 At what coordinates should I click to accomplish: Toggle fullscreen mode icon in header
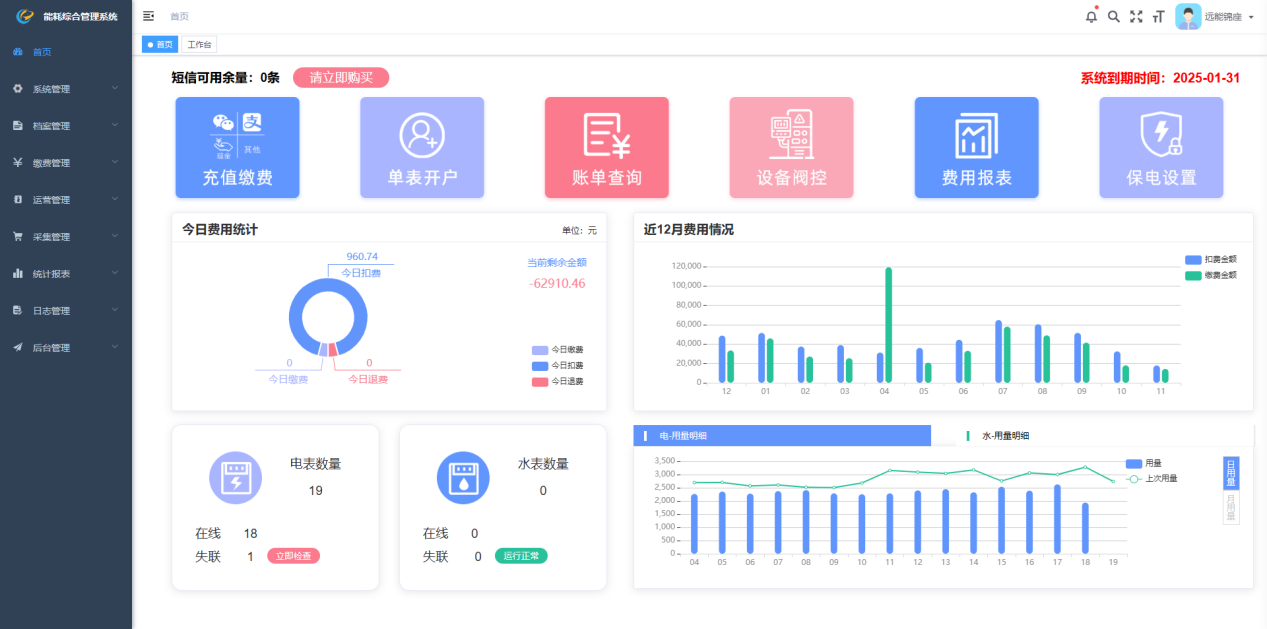click(x=1136, y=17)
